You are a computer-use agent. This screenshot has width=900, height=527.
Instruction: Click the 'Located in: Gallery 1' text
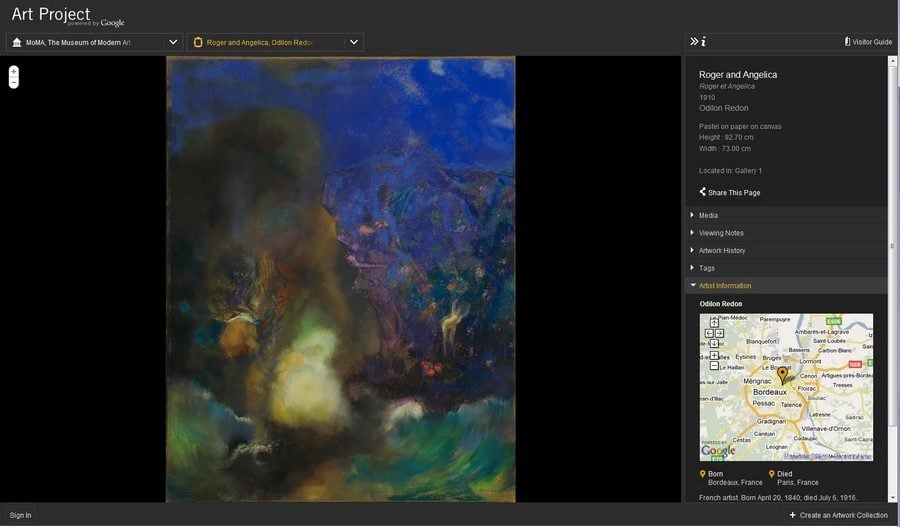(x=730, y=170)
